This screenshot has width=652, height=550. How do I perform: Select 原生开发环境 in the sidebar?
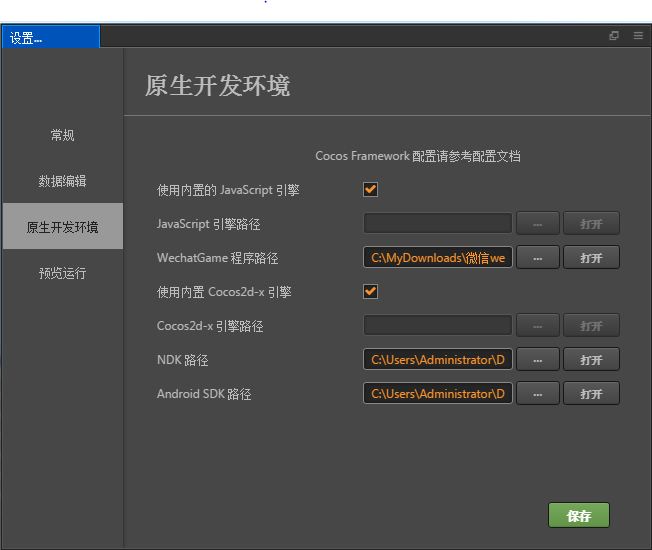click(62, 227)
